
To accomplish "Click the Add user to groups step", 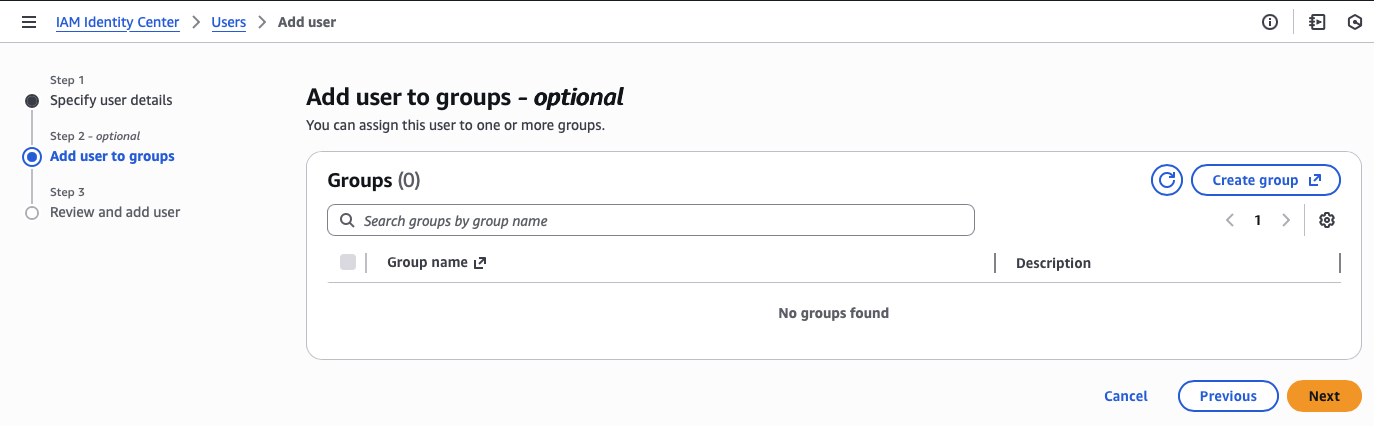I will click(x=112, y=156).
